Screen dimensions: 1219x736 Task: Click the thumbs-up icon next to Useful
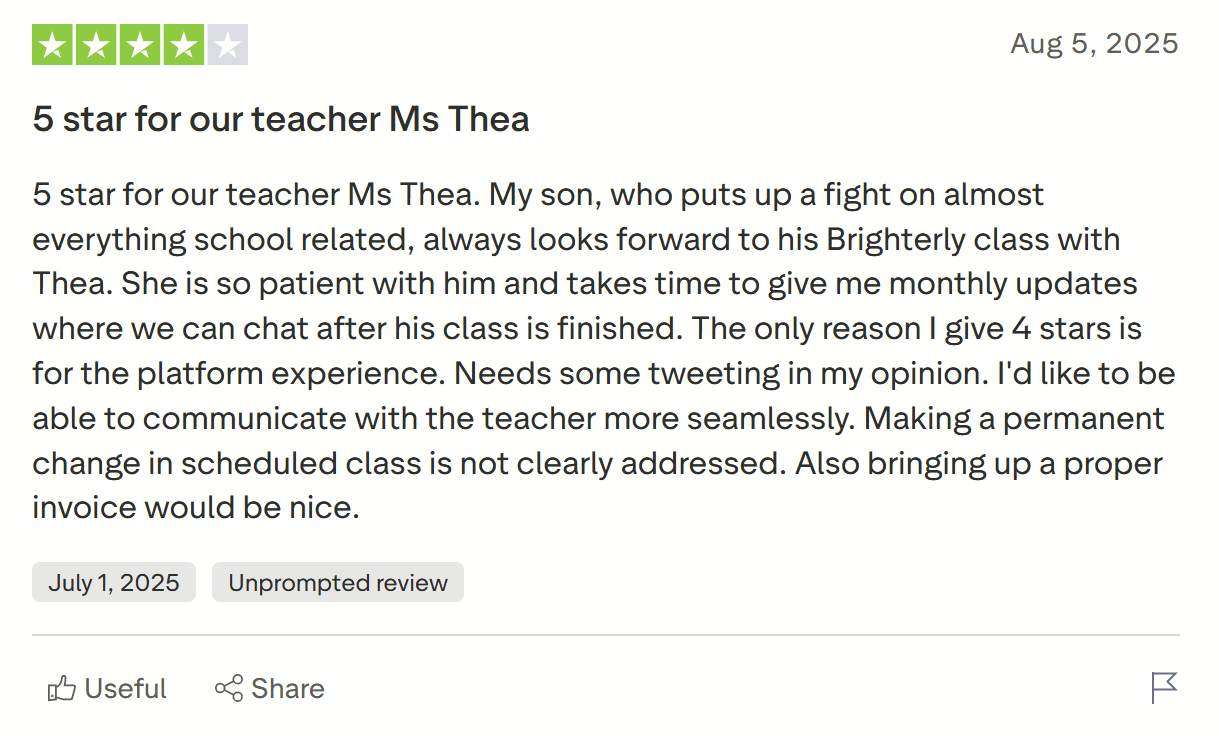pyautogui.click(x=63, y=688)
